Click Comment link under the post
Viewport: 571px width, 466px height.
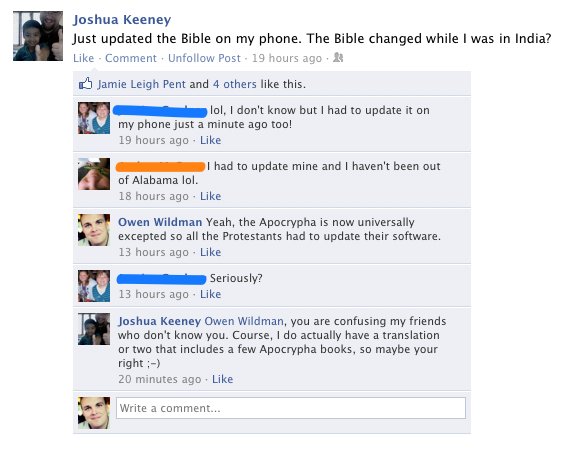(131, 58)
